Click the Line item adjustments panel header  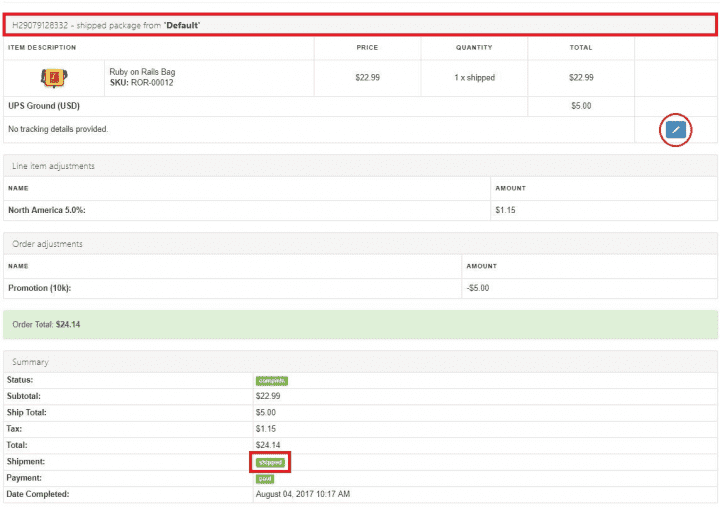click(x=52, y=165)
